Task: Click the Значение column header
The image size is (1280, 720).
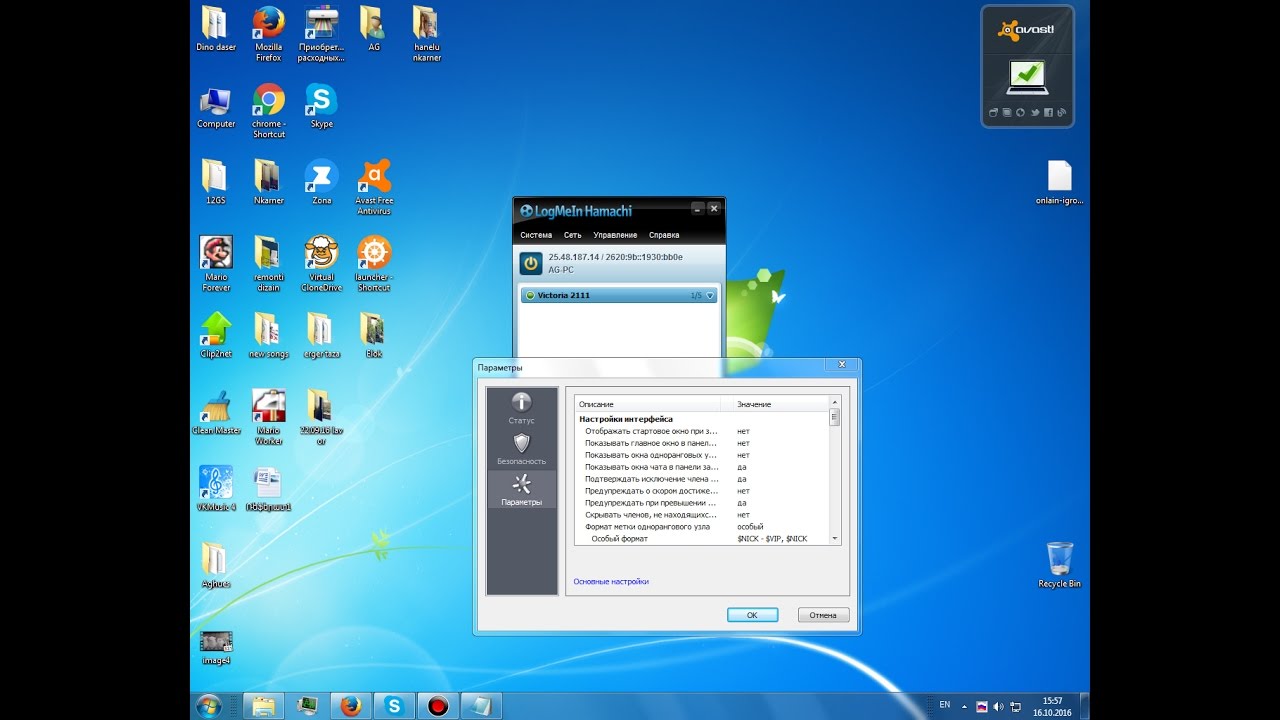Action: (775, 404)
